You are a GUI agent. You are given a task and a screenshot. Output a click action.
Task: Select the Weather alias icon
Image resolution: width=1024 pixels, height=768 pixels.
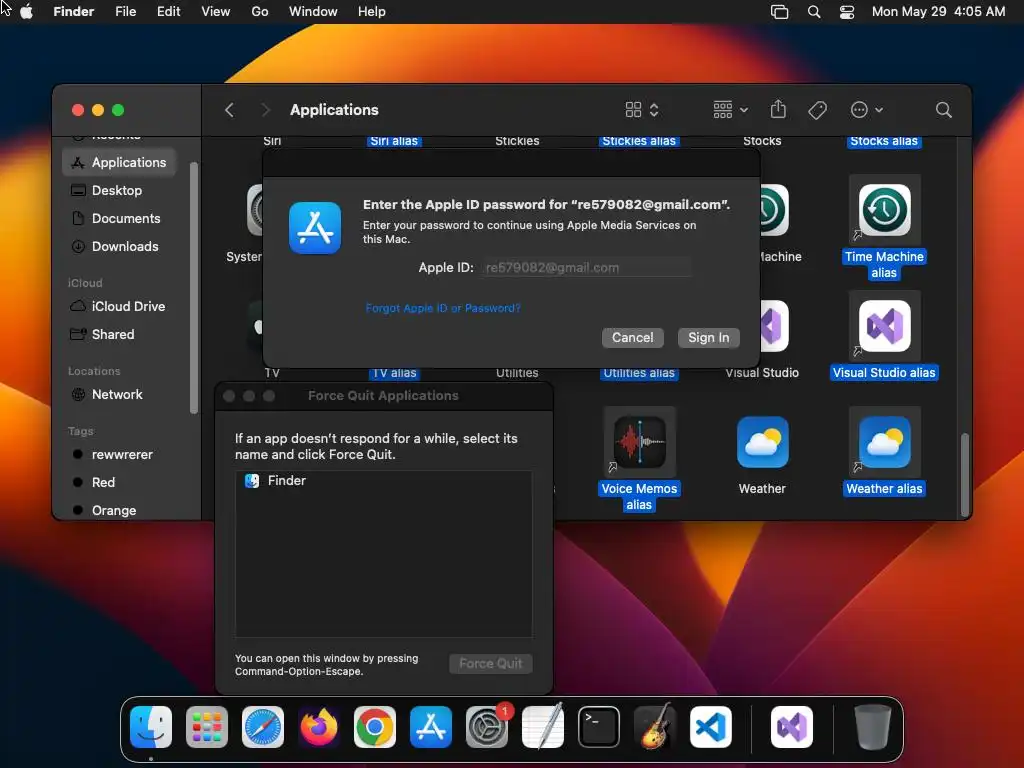point(884,442)
